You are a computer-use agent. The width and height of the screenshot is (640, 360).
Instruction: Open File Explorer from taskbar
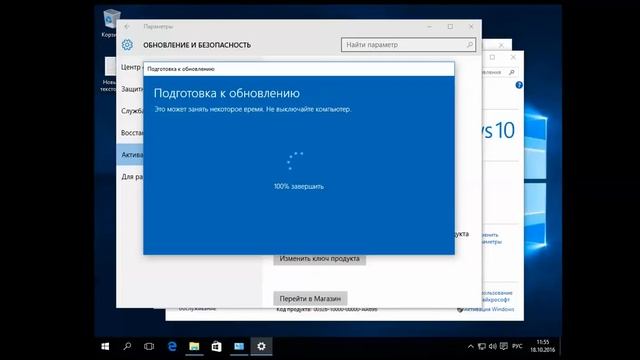[x=194, y=347]
